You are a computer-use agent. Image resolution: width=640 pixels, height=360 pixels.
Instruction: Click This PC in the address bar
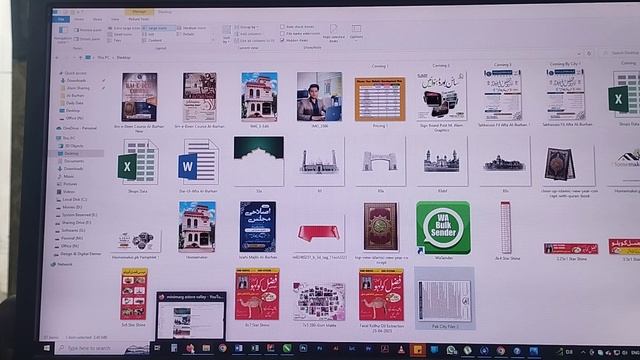(103, 58)
